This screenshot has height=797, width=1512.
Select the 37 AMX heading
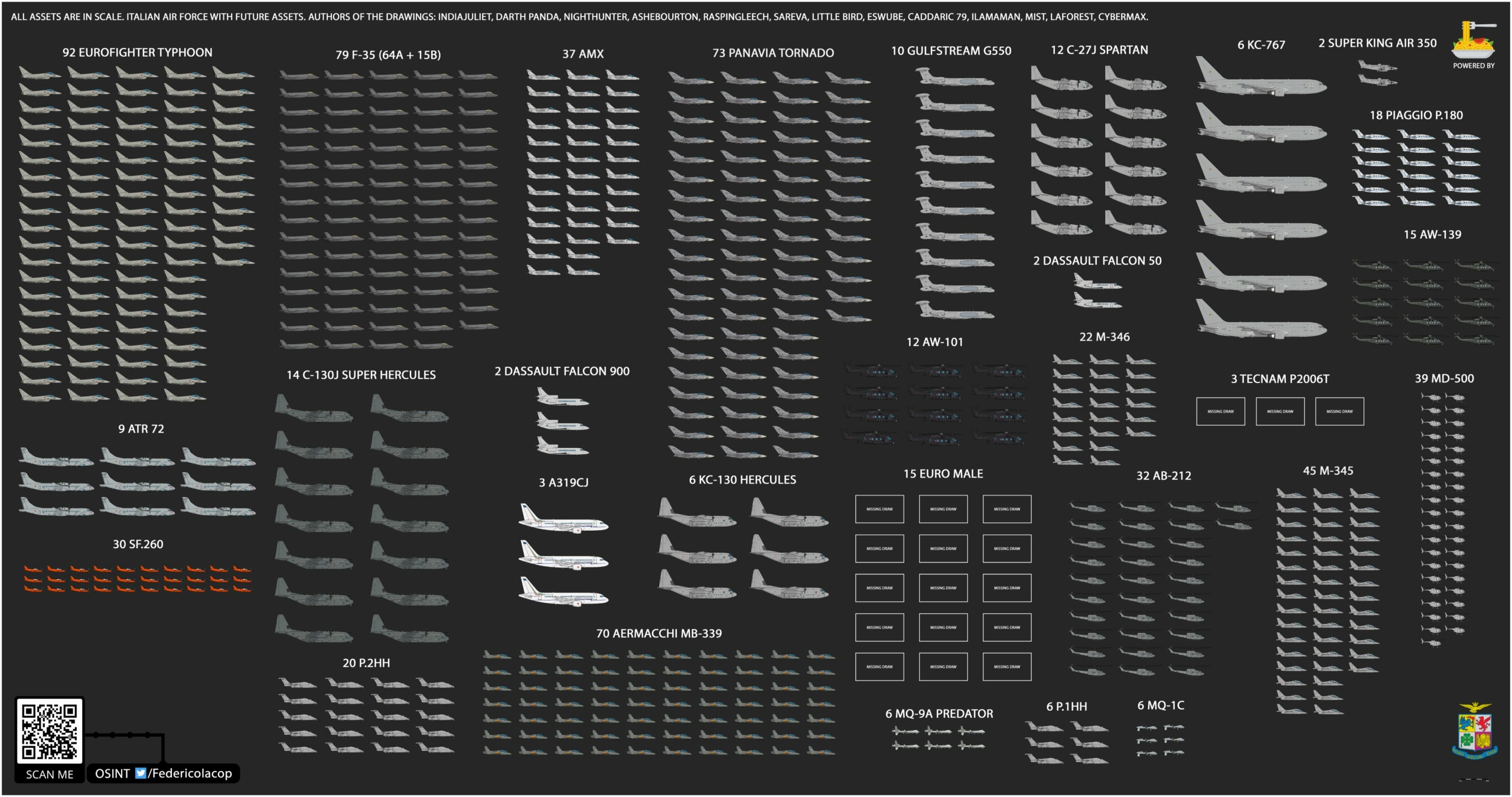click(x=583, y=54)
